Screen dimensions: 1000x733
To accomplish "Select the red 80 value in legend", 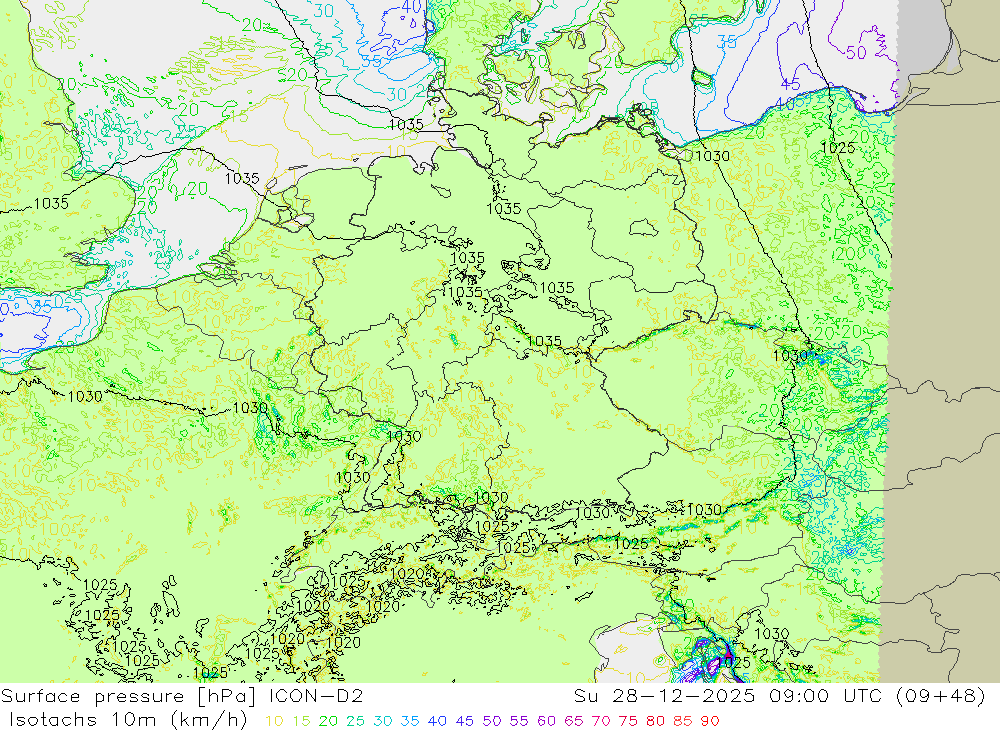I will click(655, 722).
